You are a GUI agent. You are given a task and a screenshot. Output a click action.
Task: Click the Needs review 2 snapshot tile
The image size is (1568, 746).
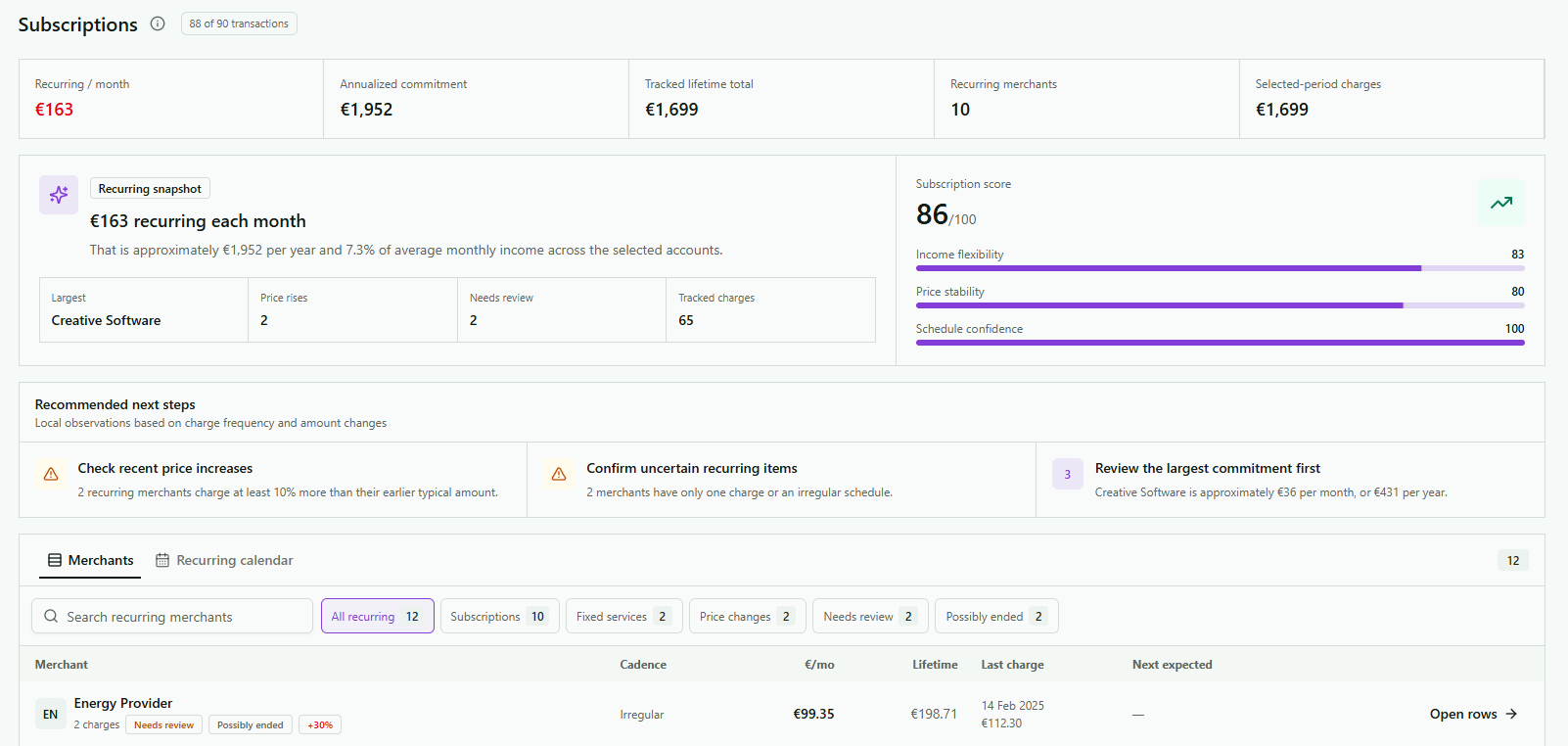tap(562, 310)
